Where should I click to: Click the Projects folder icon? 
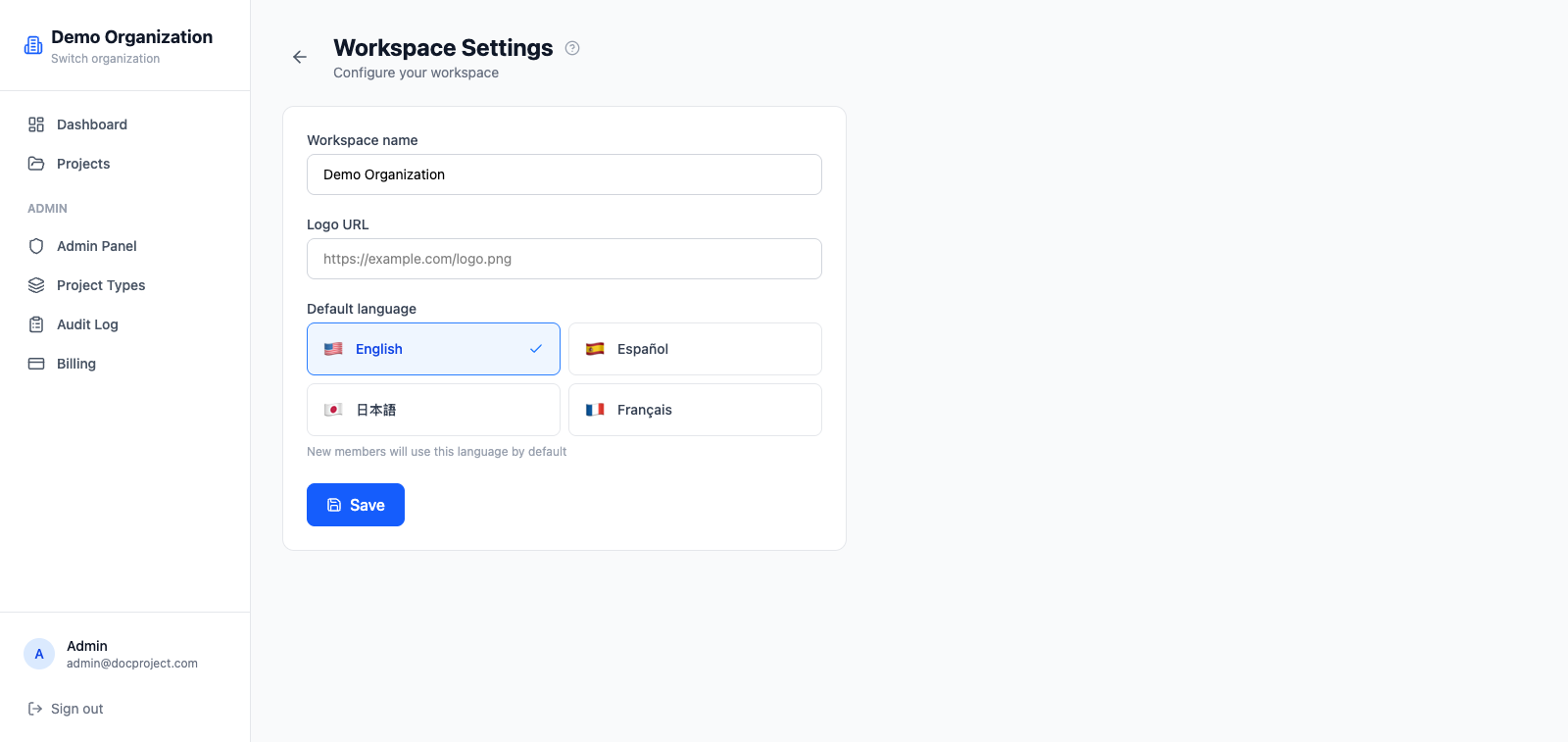[x=36, y=164]
